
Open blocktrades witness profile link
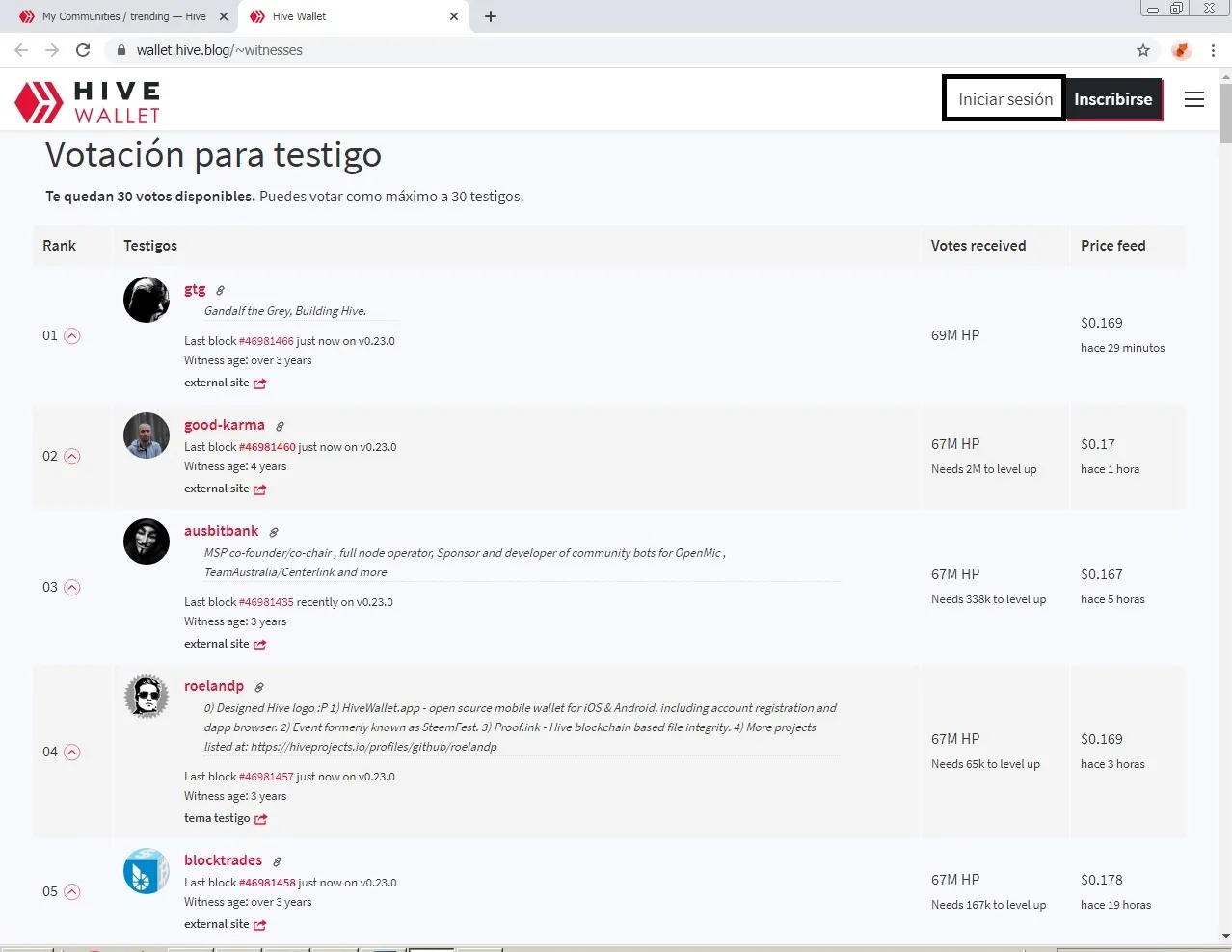click(x=224, y=860)
